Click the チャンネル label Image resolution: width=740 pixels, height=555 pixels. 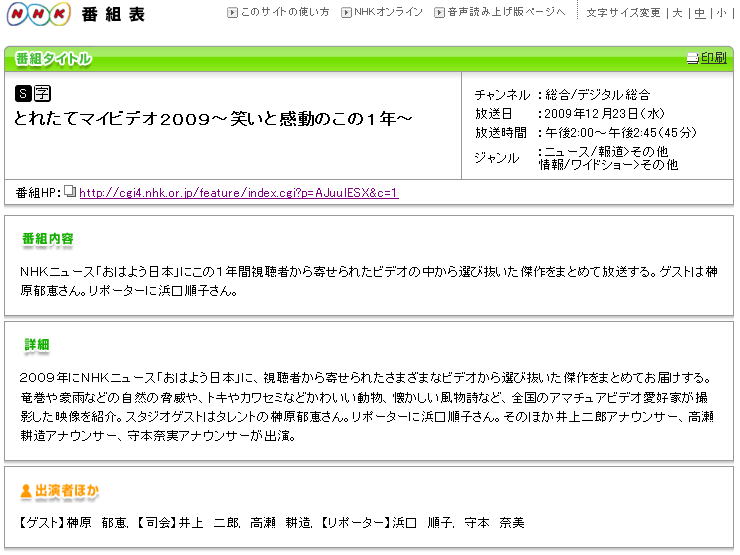[502, 95]
